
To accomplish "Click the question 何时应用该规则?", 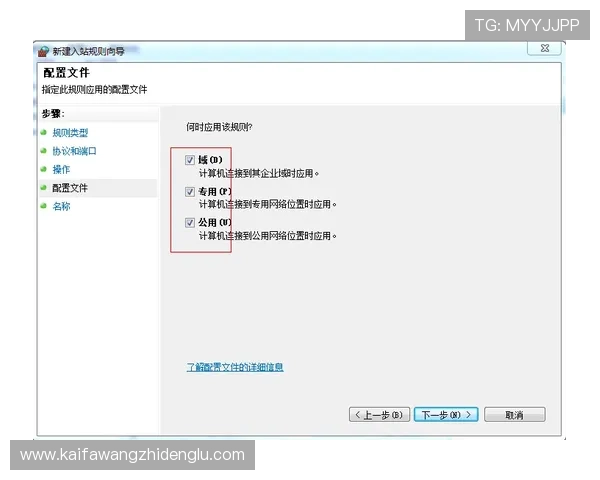I will [x=219, y=127].
